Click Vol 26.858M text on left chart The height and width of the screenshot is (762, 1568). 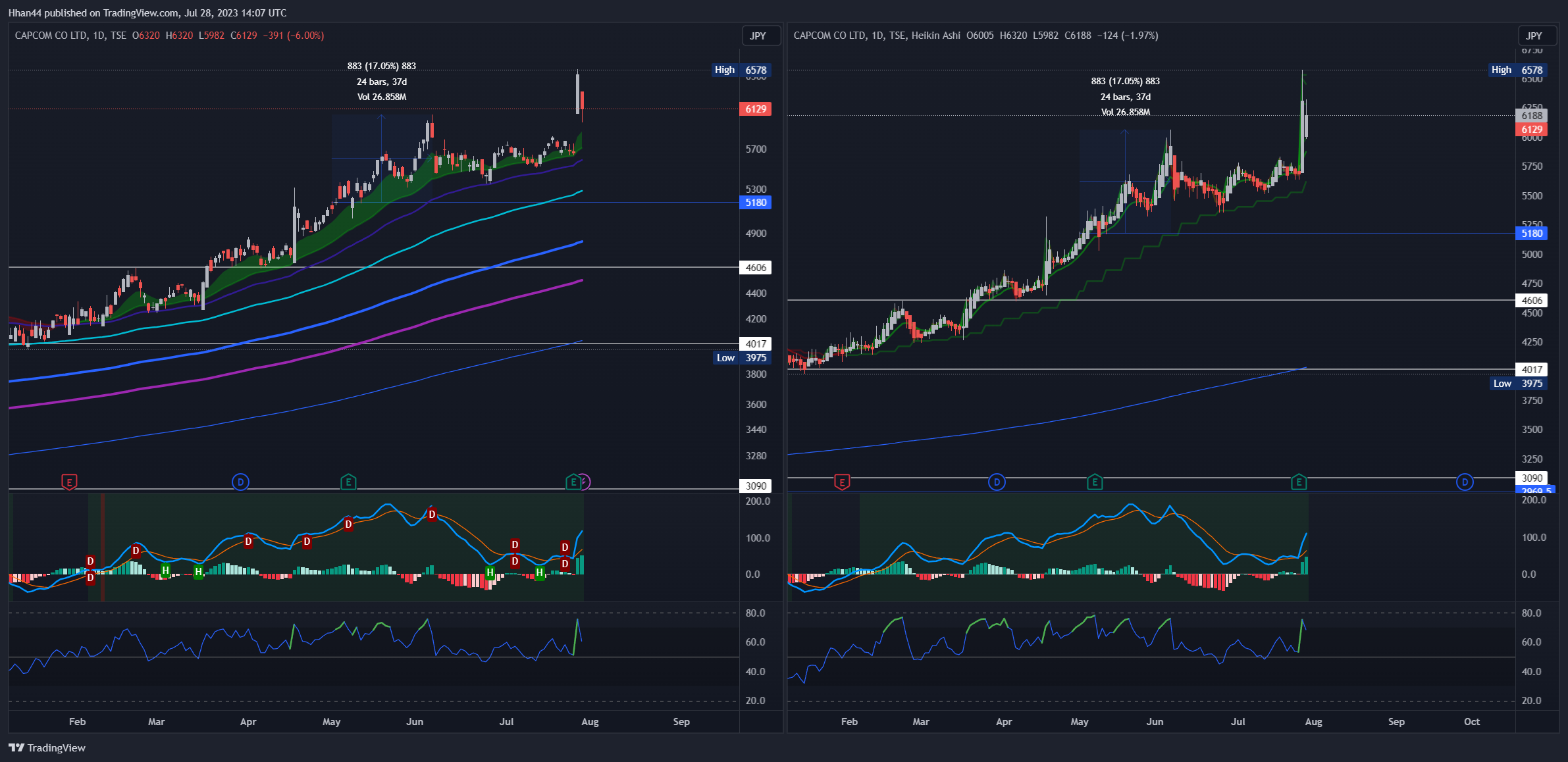[x=382, y=97]
